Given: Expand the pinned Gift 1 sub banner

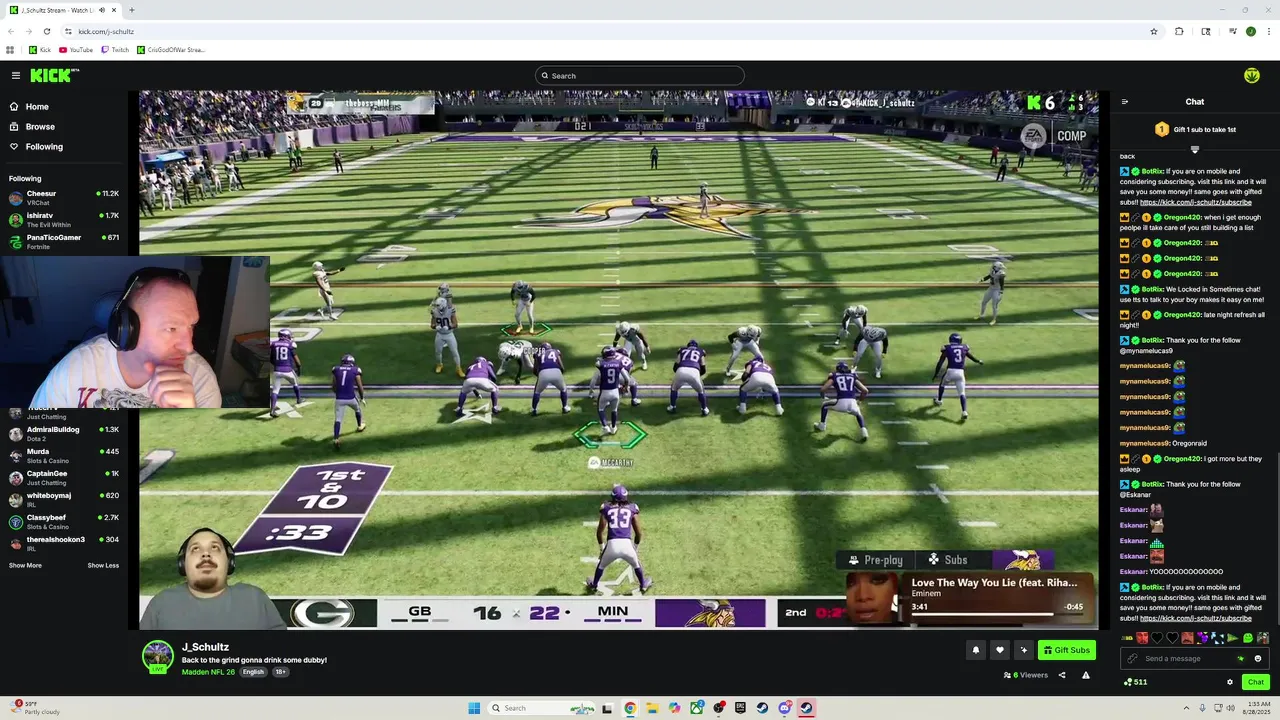Looking at the screenshot, I should (x=1194, y=149).
